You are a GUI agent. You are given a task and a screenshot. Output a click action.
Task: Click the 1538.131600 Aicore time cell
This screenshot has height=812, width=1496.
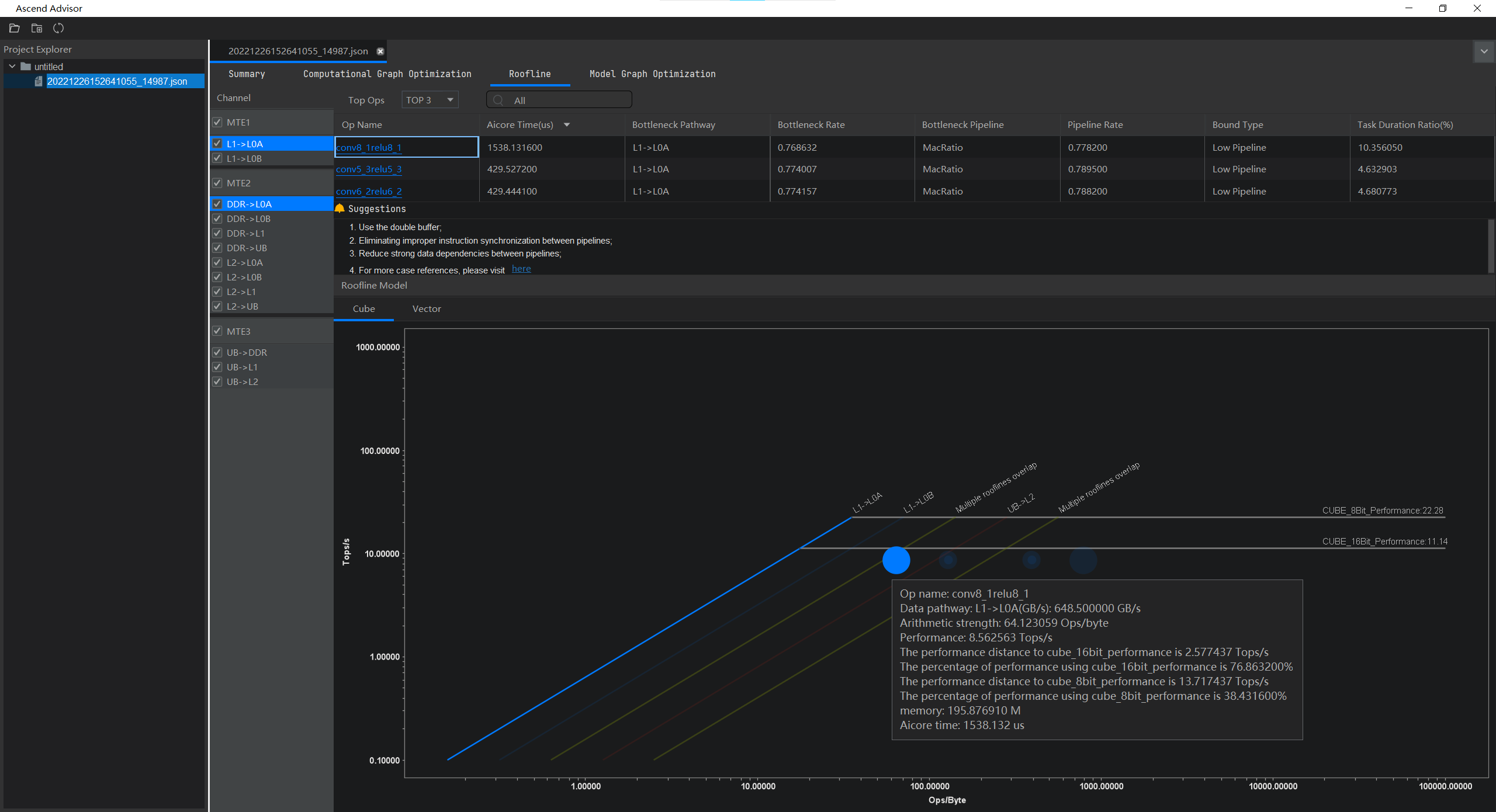coord(552,147)
